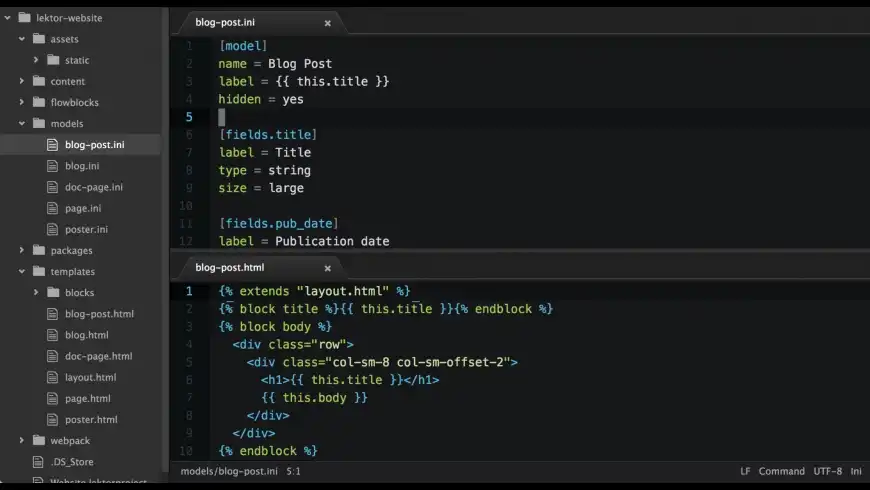The width and height of the screenshot is (870, 490).
Task: Click the layout.html file icon
Action: click(52, 377)
